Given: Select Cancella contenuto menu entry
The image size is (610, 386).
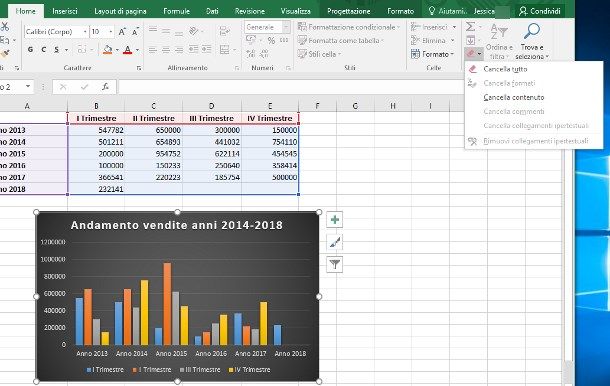Looking at the screenshot, I should [514, 97].
